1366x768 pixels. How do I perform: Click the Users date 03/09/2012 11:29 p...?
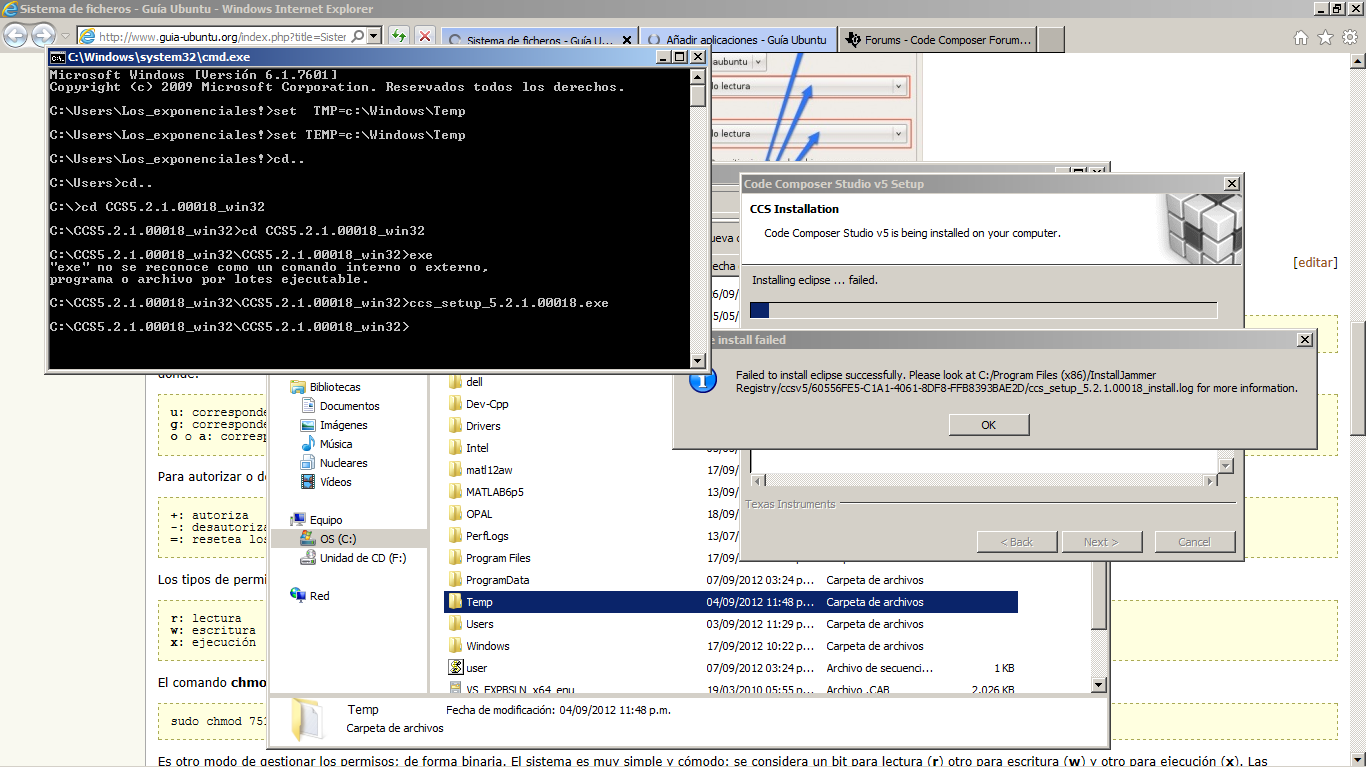coord(761,624)
